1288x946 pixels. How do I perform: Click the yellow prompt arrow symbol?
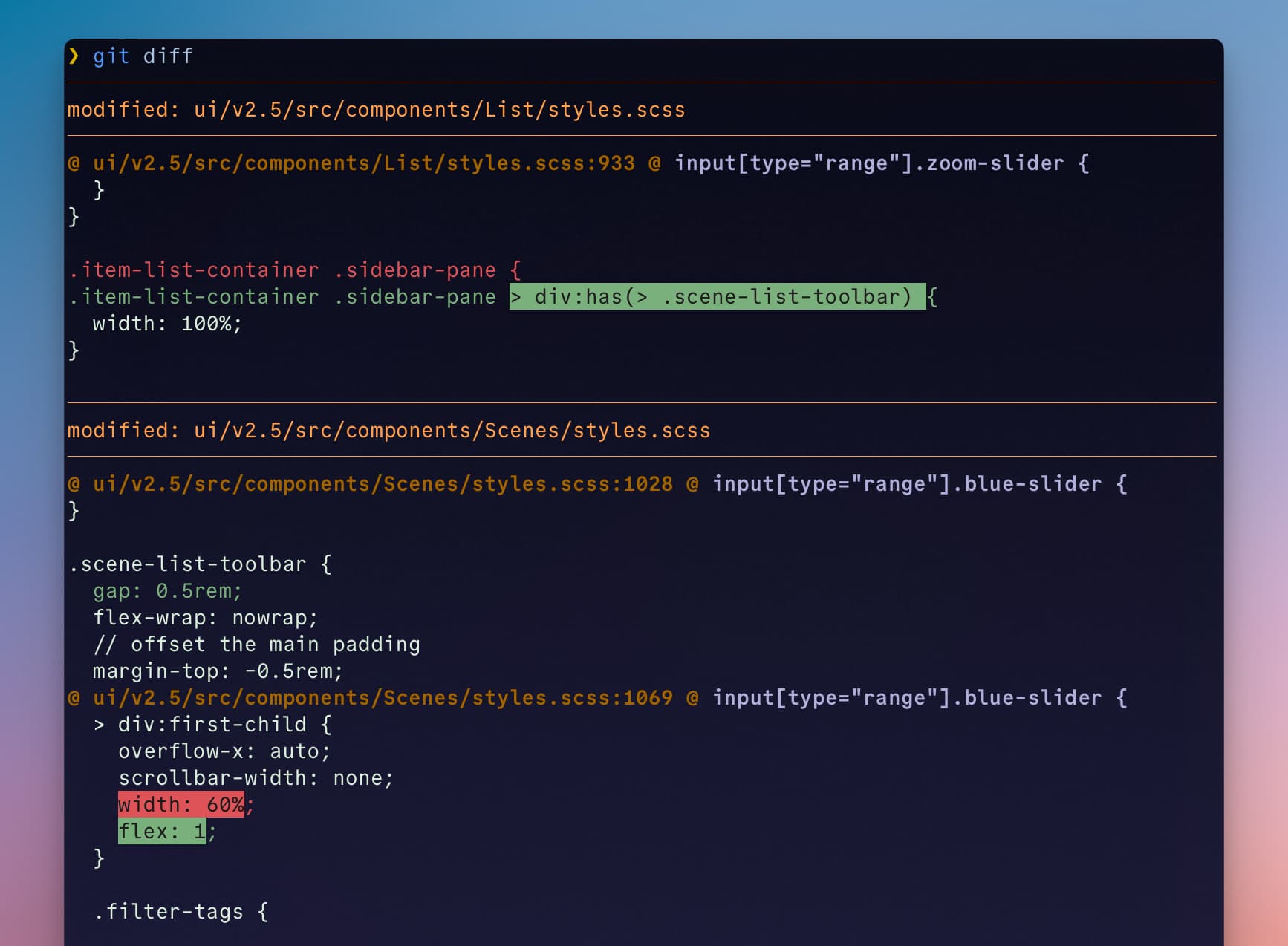point(74,56)
